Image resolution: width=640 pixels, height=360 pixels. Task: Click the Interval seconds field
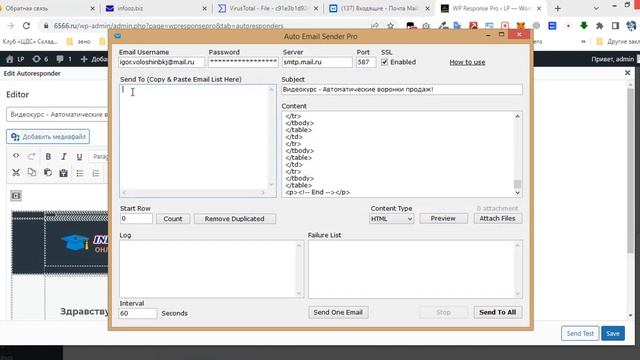click(x=138, y=313)
